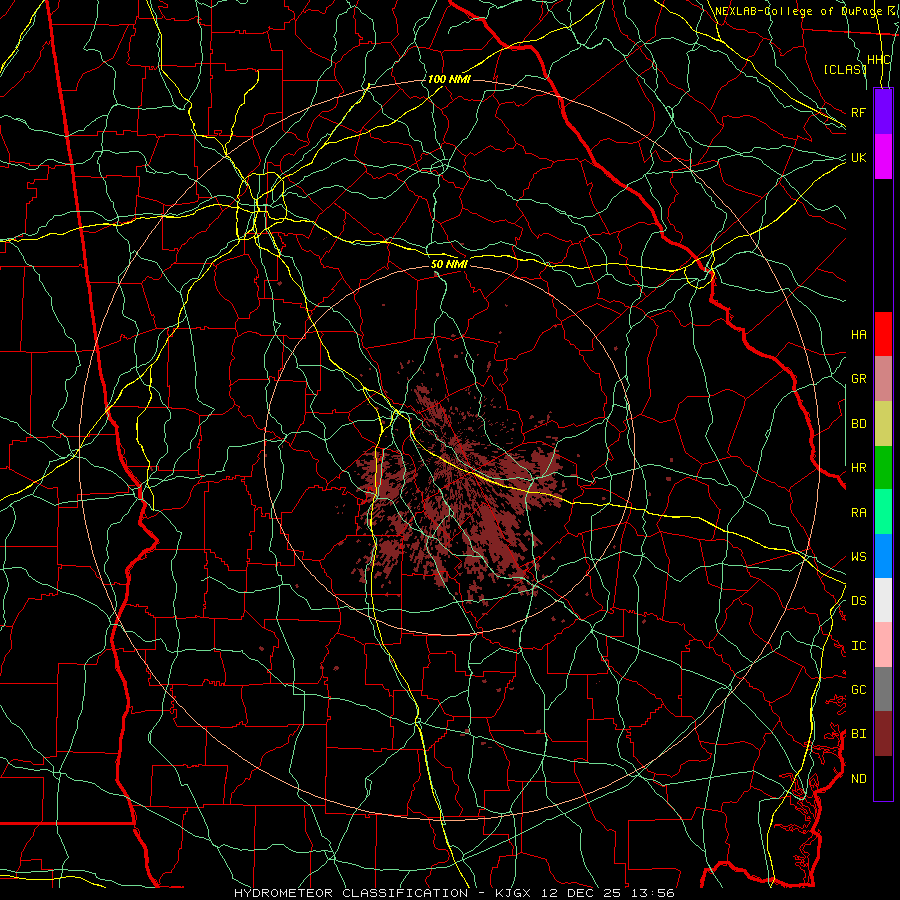Click the DS legend label
This screenshot has width=900, height=900.
coord(859,600)
